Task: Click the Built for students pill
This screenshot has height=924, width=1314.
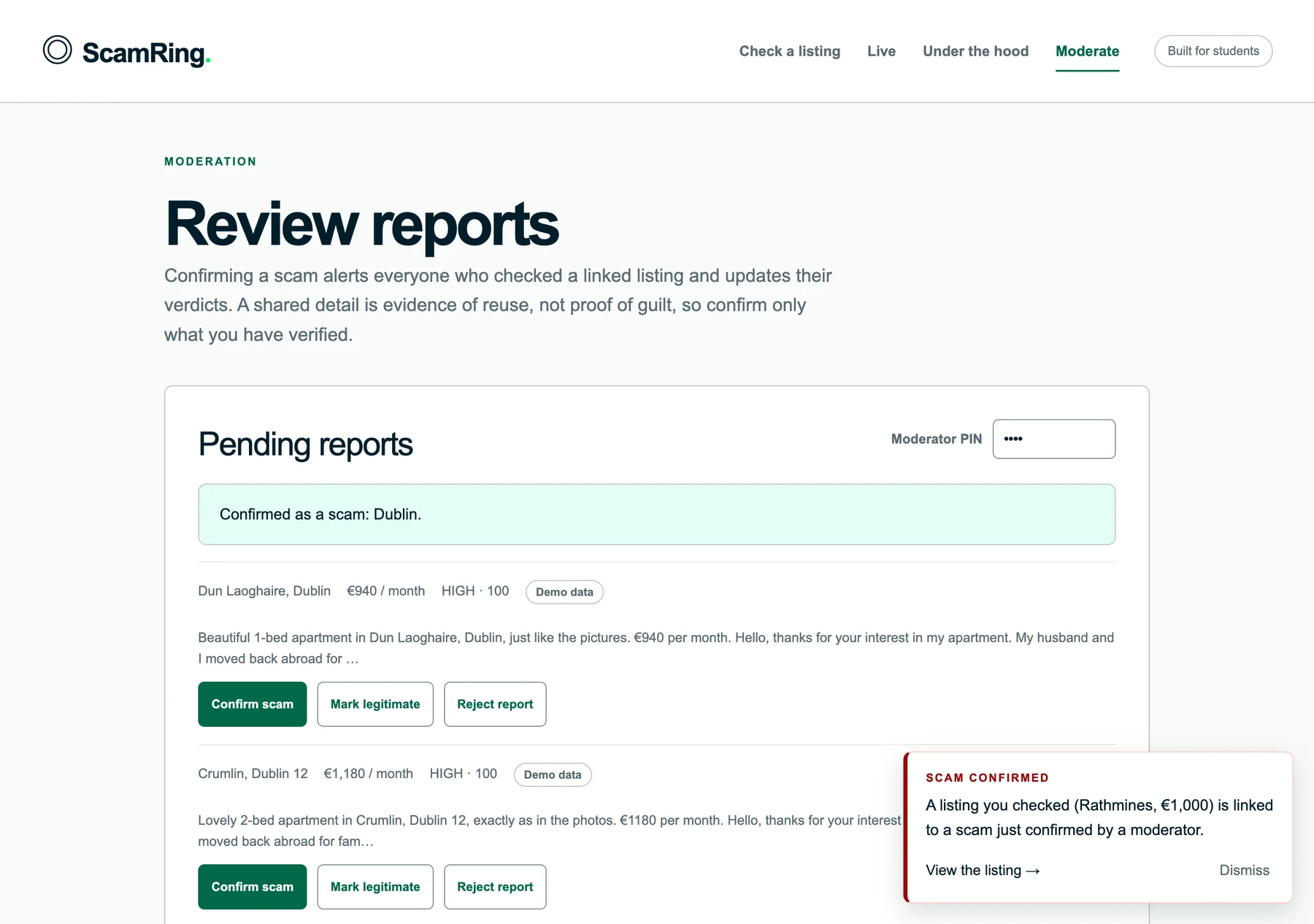Action: coord(1213,51)
